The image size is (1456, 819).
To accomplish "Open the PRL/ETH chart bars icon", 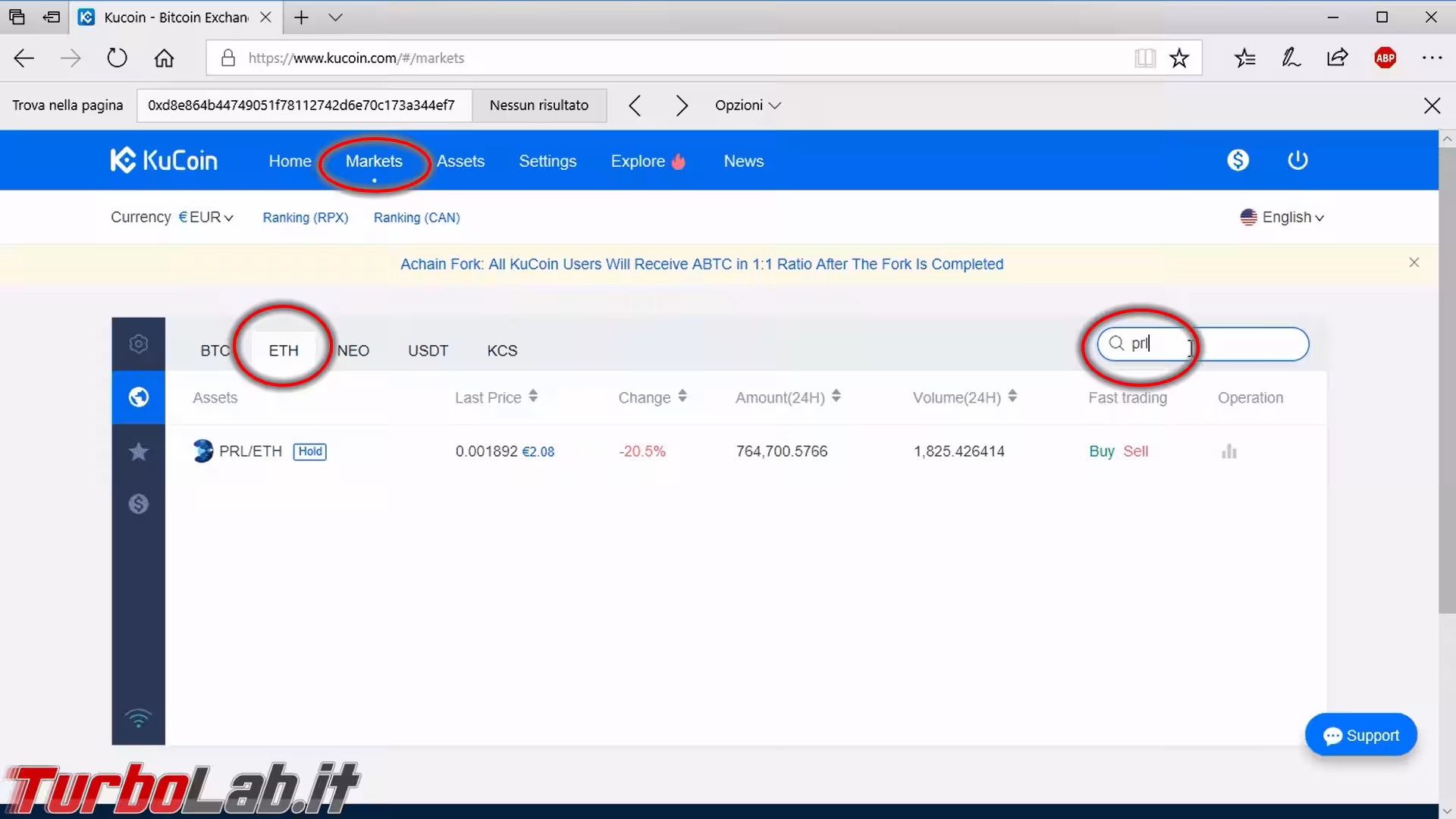I will click(1229, 452).
